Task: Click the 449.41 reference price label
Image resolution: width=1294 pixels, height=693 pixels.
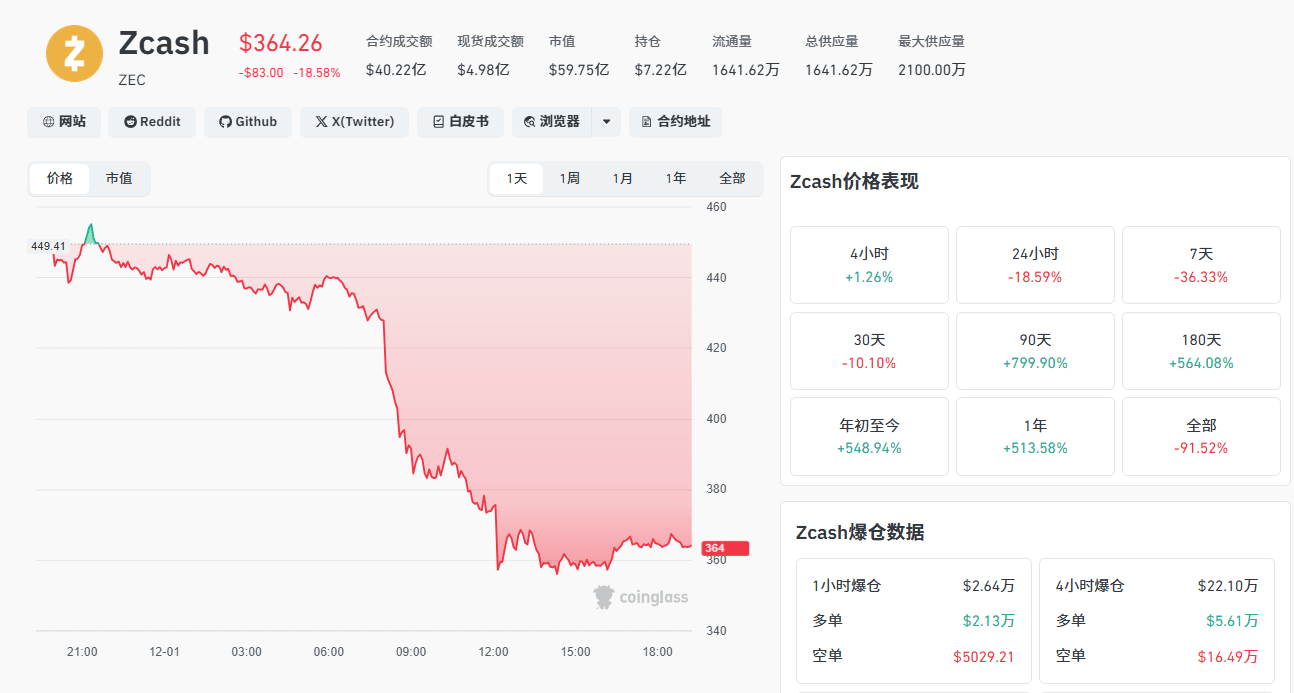Action: [x=48, y=246]
